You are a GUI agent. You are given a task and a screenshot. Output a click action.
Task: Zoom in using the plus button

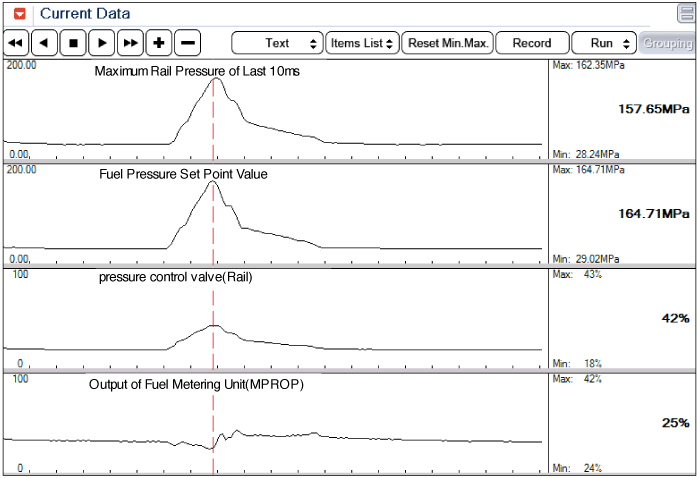(x=159, y=43)
